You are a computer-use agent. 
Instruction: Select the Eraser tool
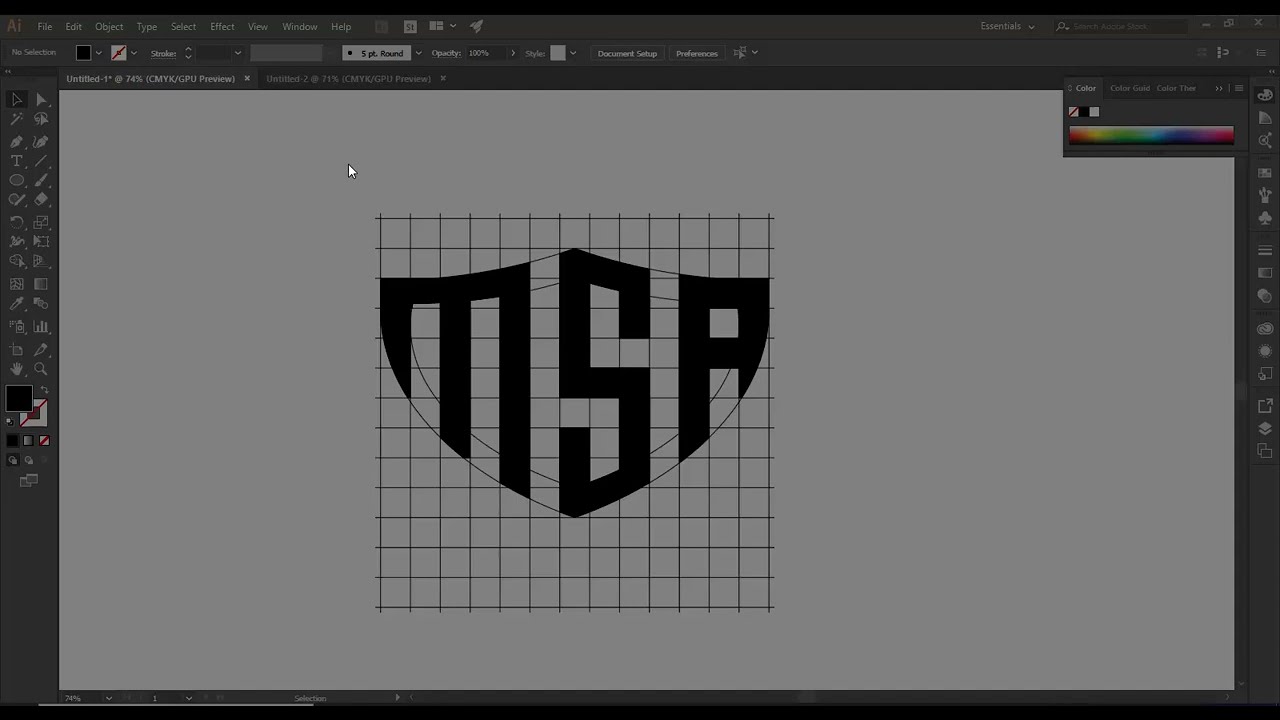tap(41, 200)
